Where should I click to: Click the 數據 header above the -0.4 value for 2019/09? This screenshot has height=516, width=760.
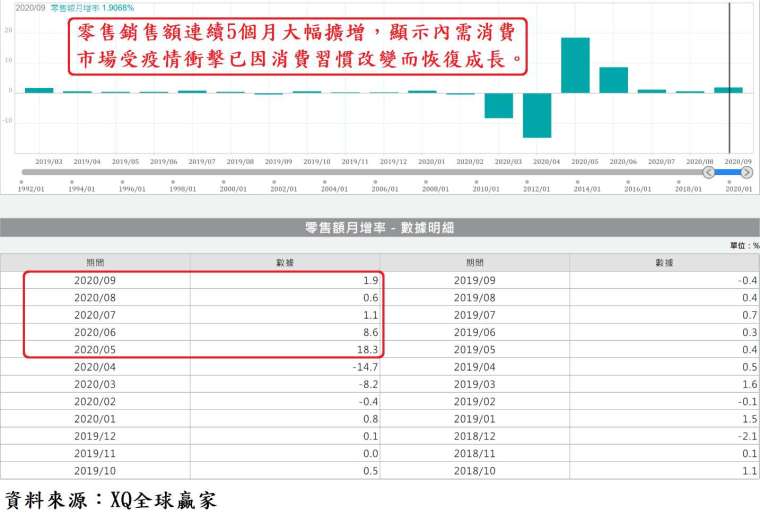[665, 263]
